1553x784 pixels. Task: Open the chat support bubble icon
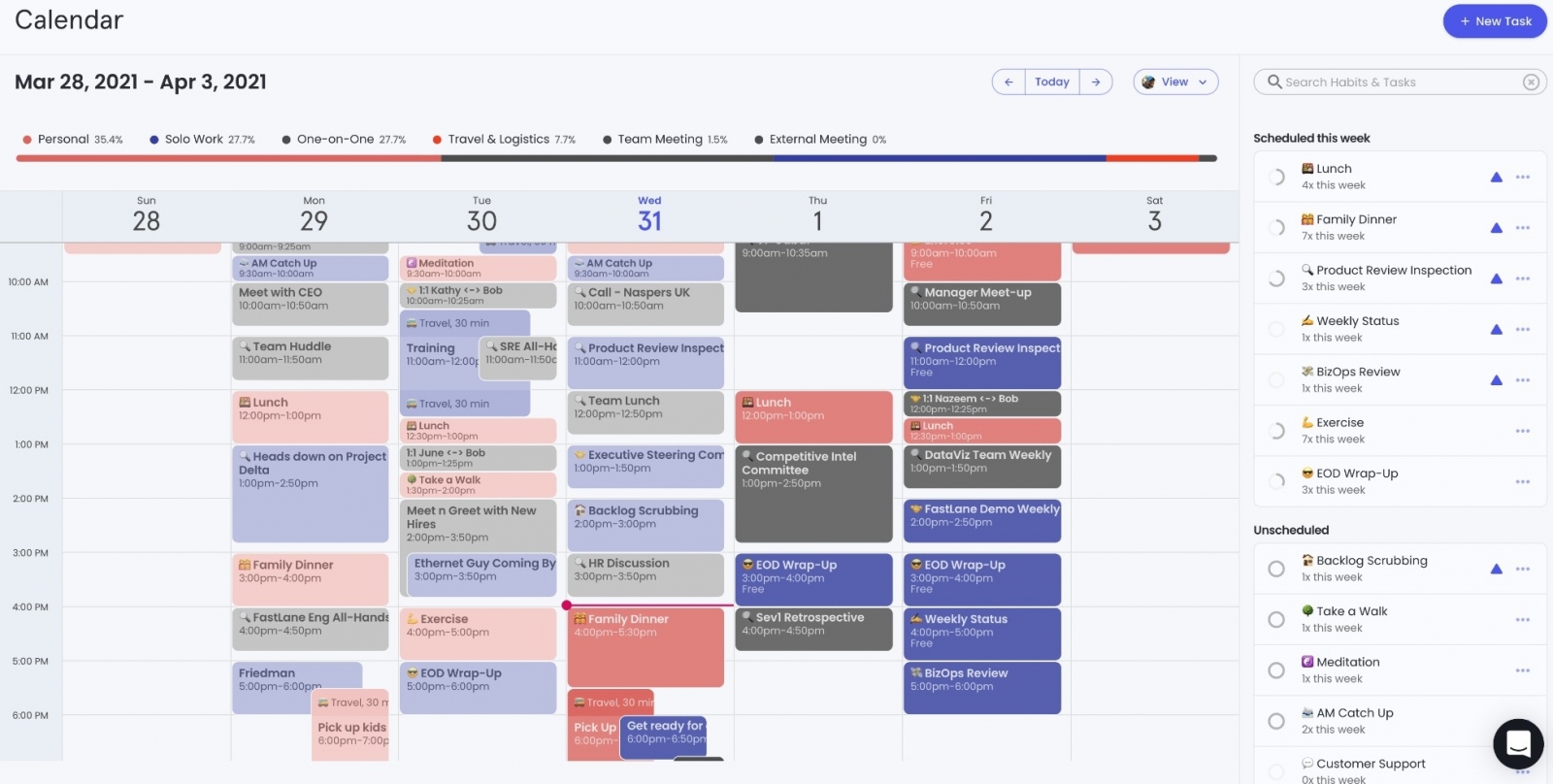(x=1518, y=744)
